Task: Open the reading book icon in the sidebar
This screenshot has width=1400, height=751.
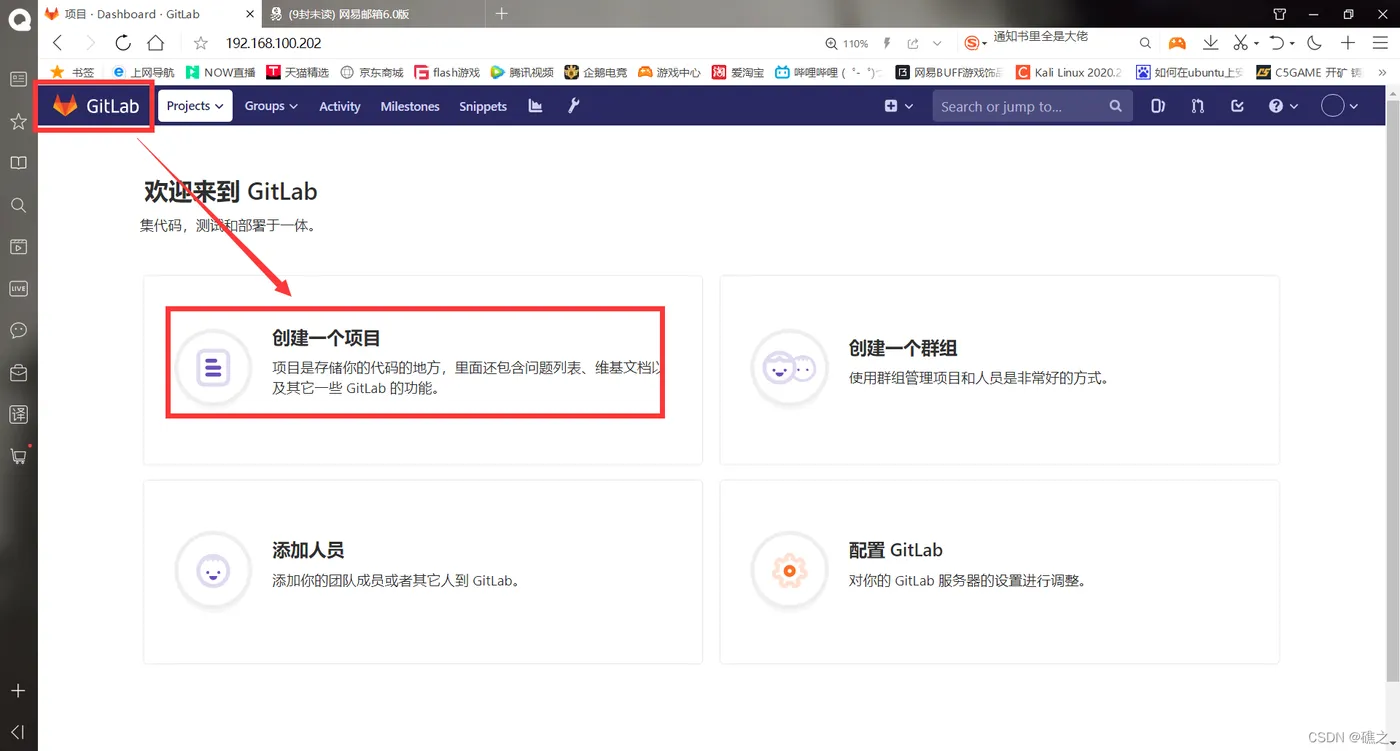Action: pyautogui.click(x=18, y=163)
